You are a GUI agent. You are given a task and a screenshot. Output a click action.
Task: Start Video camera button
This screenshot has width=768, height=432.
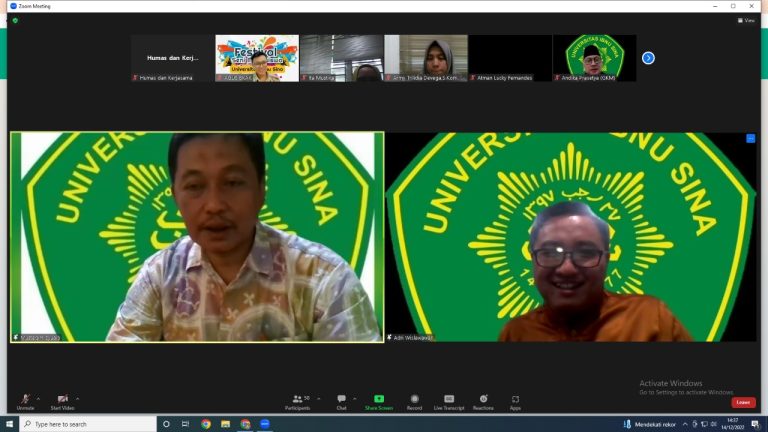(x=62, y=402)
